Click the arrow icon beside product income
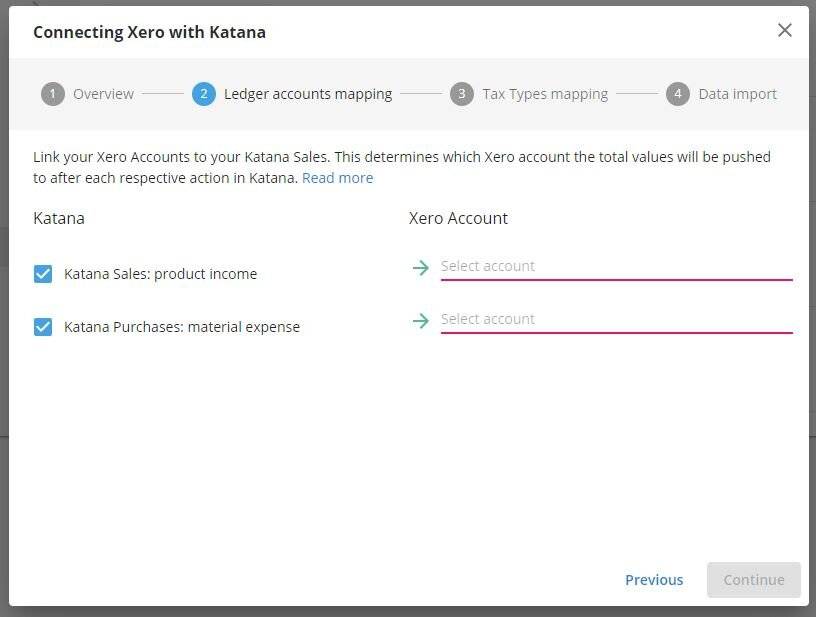 click(420, 268)
